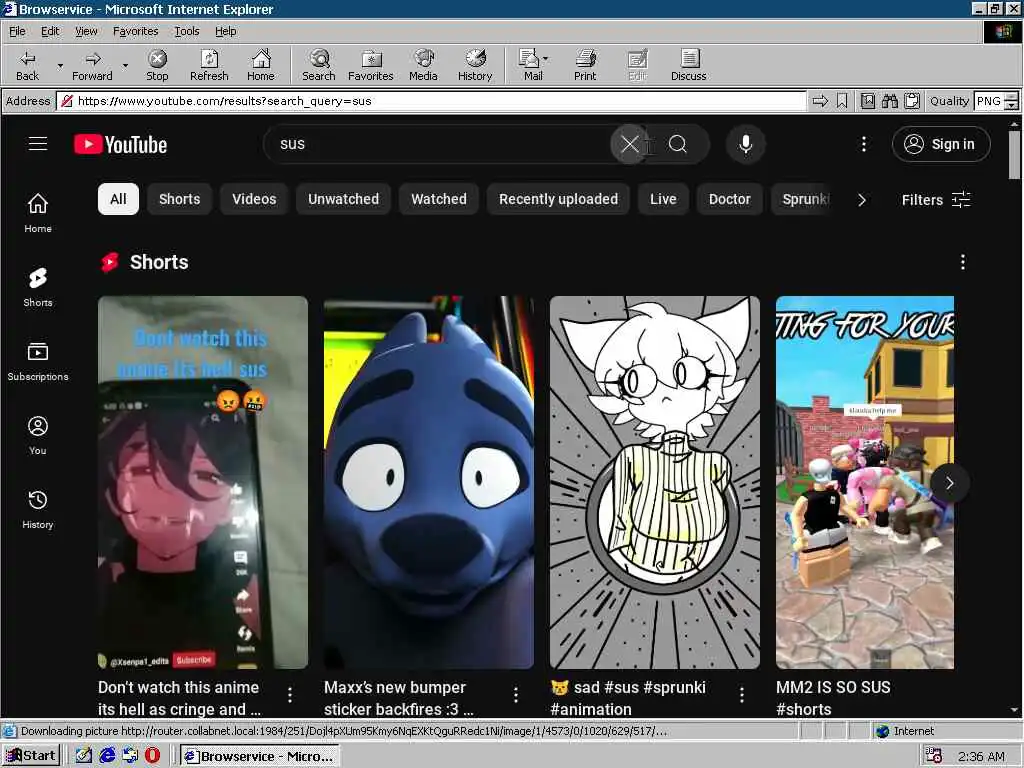
Task: Open options for Maxx's bumper sticker short
Action: point(516,694)
